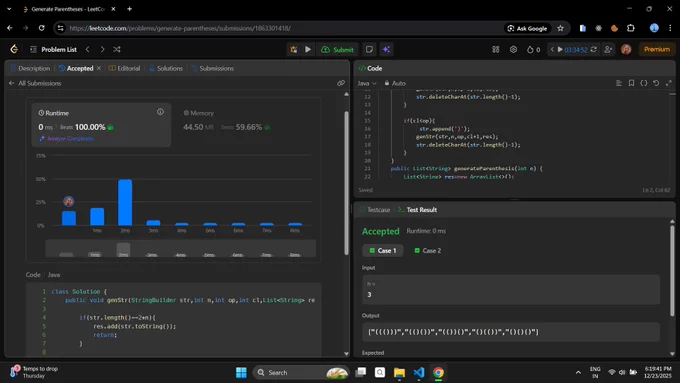This screenshot has height=383, width=680.
Task: Select the Runtime stats card
Action: [101, 125]
